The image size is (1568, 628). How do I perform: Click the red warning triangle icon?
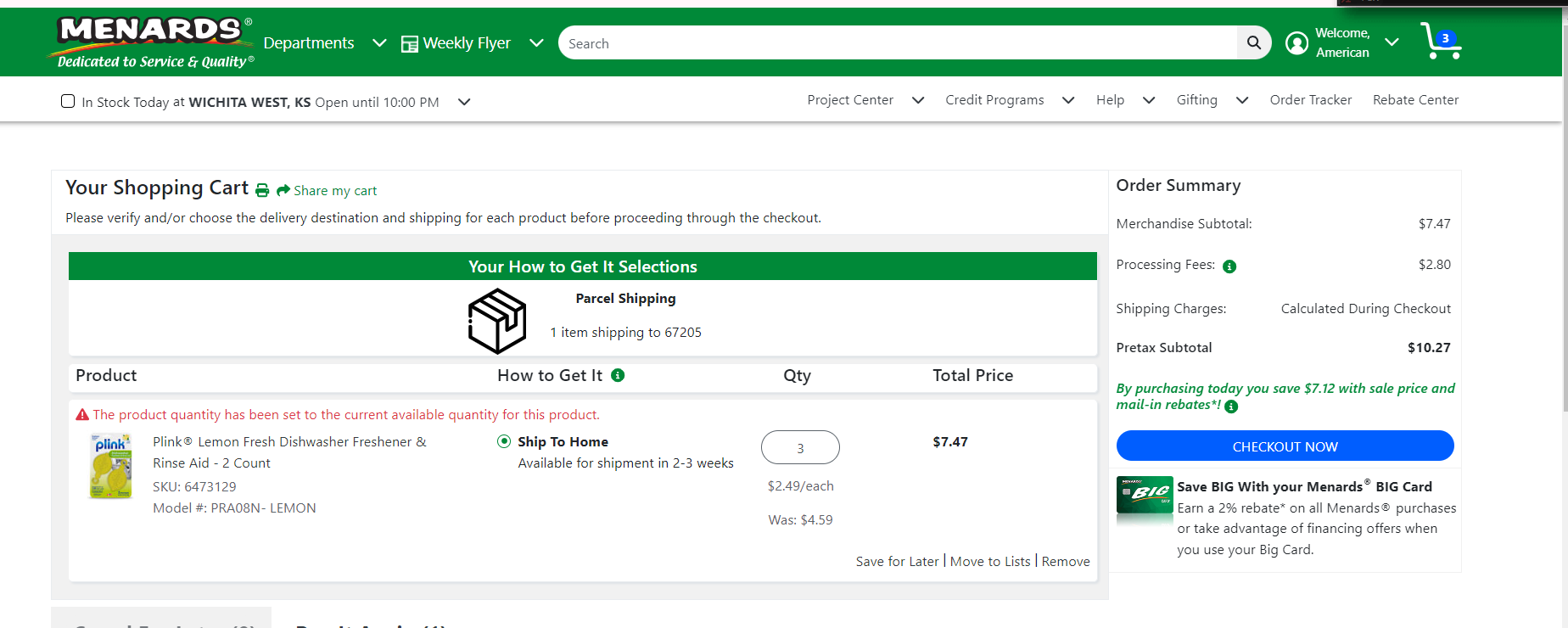(82, 415)
